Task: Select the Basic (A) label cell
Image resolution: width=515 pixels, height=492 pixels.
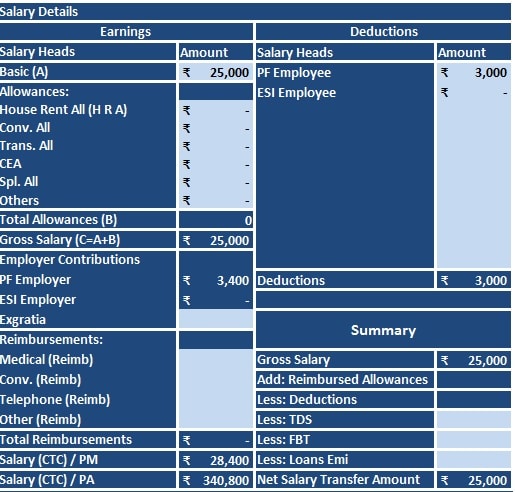Action: pos(88,72)
